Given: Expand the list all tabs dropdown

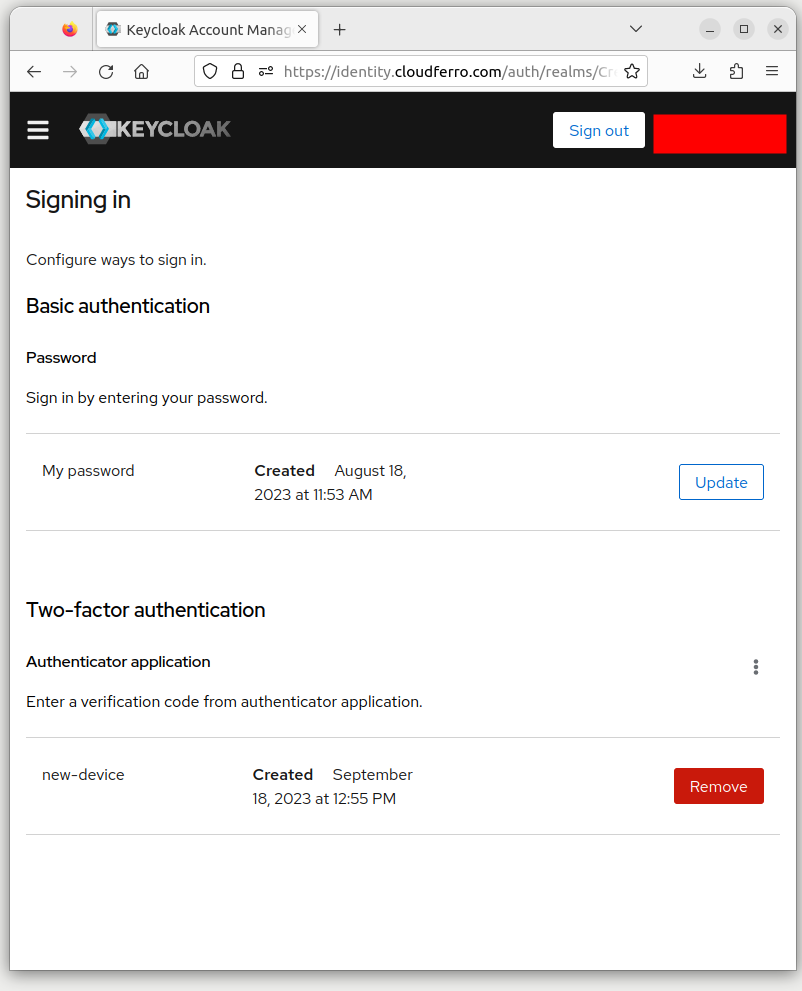Looking at the screenshot, I should [x=636, y=29].
